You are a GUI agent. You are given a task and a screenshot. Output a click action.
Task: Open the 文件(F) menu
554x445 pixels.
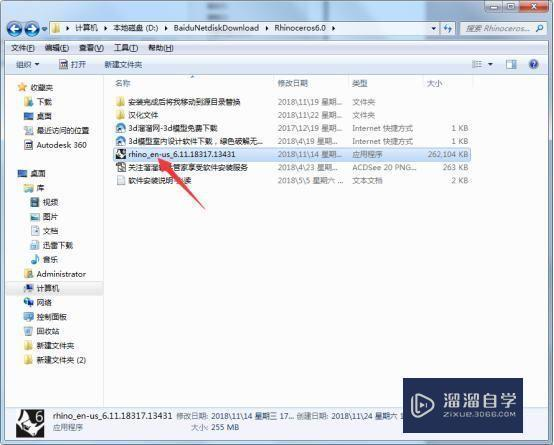23,48
